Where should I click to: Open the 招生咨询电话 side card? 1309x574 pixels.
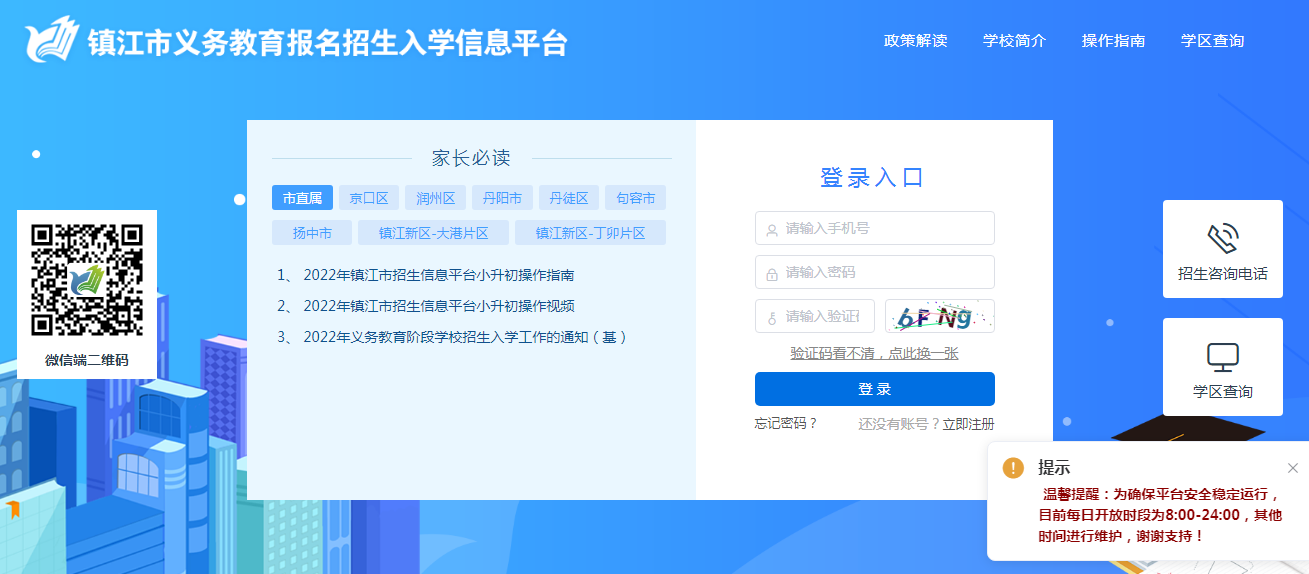[x=1223, y=249]
